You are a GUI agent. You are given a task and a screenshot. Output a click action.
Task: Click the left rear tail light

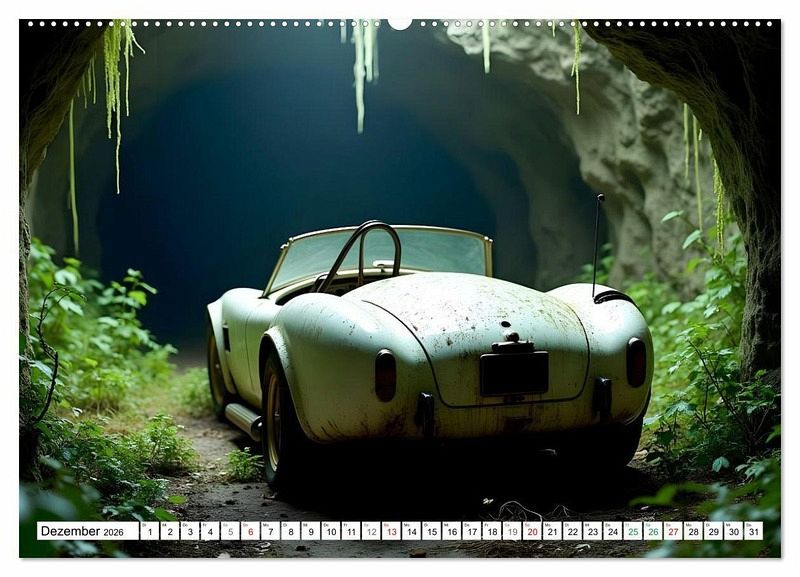pos(385,376)
